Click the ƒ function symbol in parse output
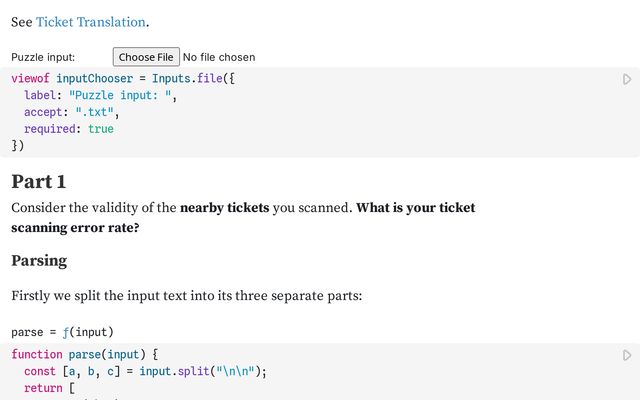 (68, 332)
